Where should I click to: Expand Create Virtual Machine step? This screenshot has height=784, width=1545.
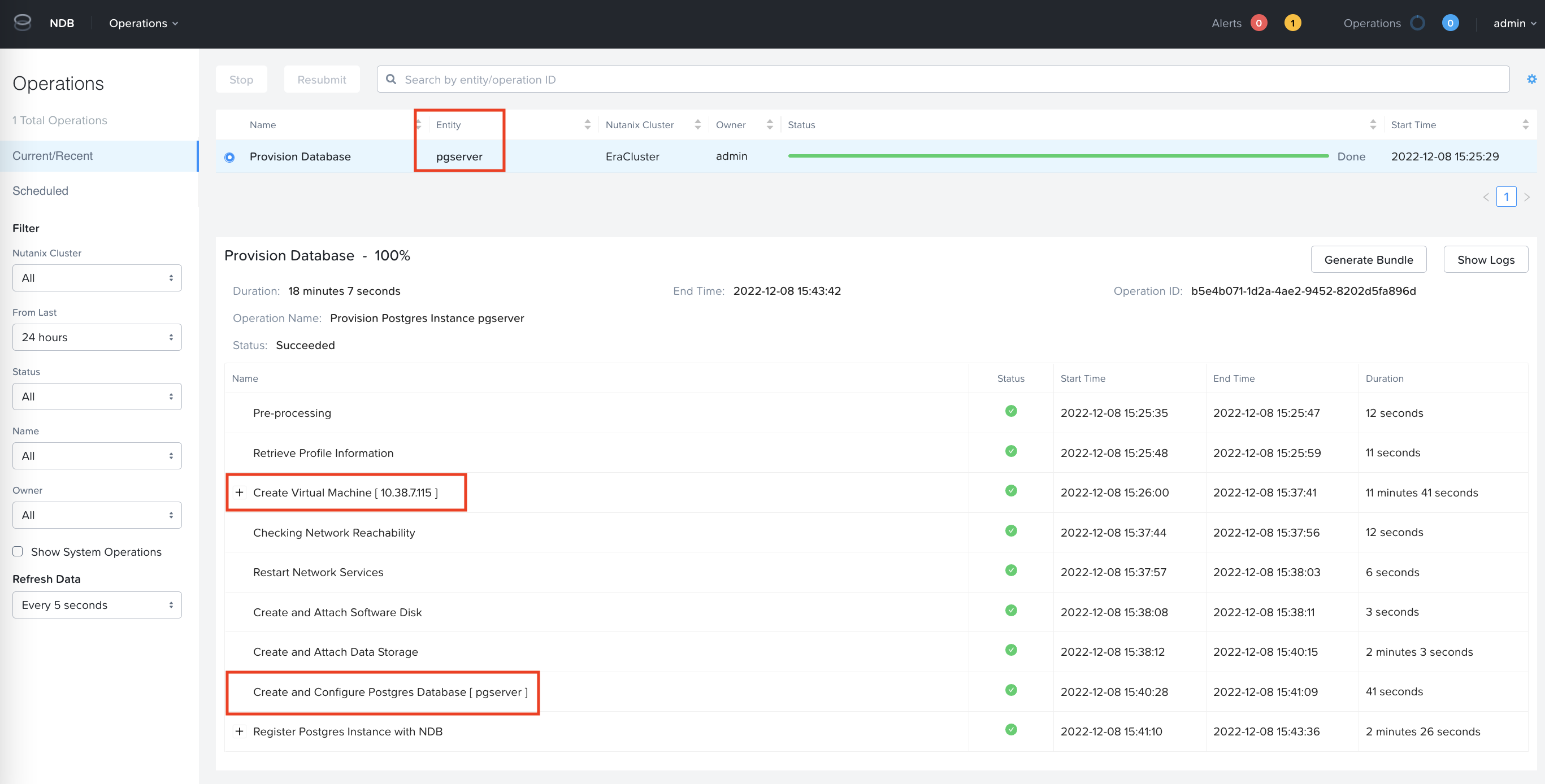click(x=239, y=493)
